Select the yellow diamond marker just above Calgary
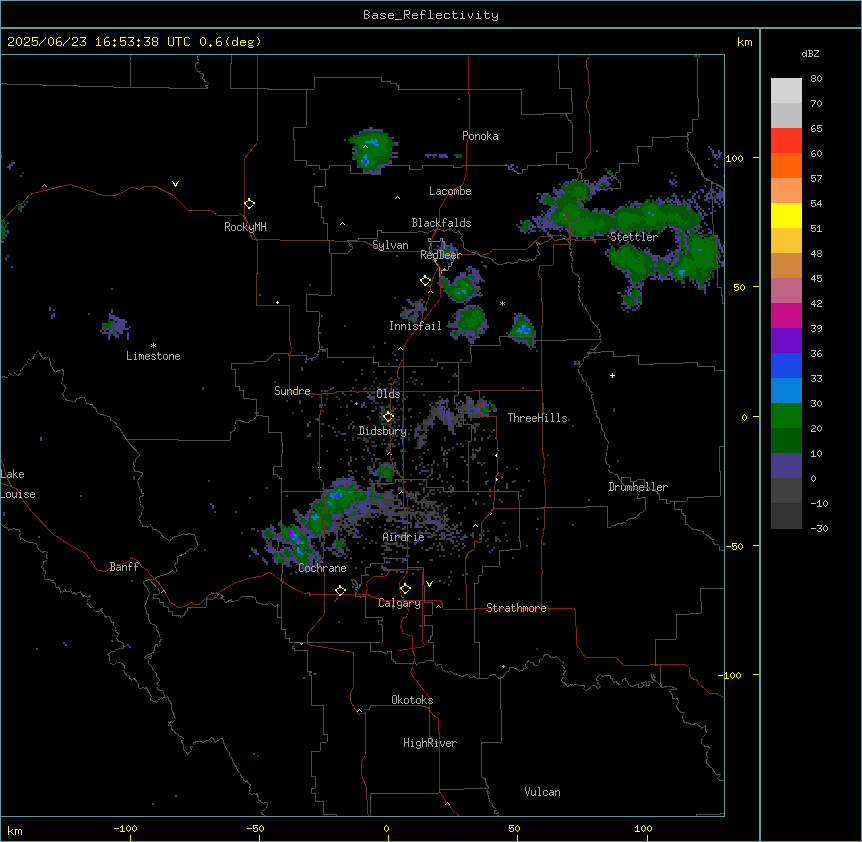Screen dimensions: 862x842 [x=405, y=589]
